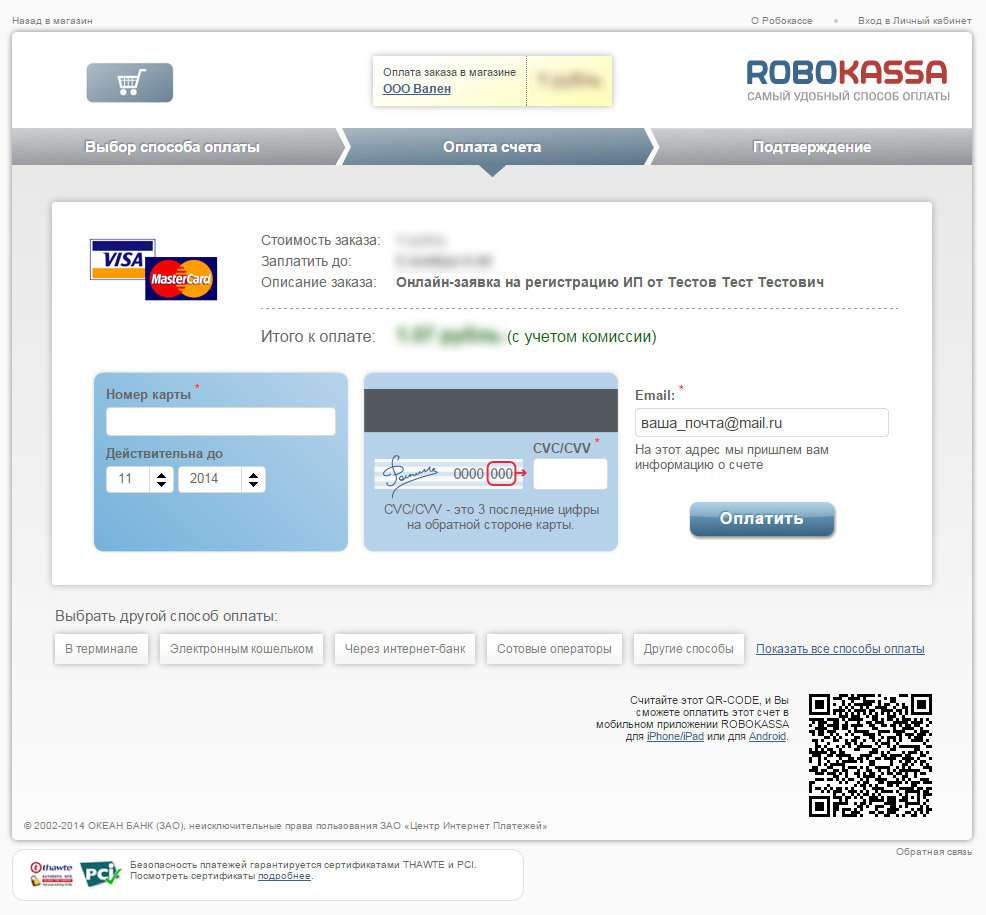
Task: Click the PCI security badge
Action: [100, 873]
